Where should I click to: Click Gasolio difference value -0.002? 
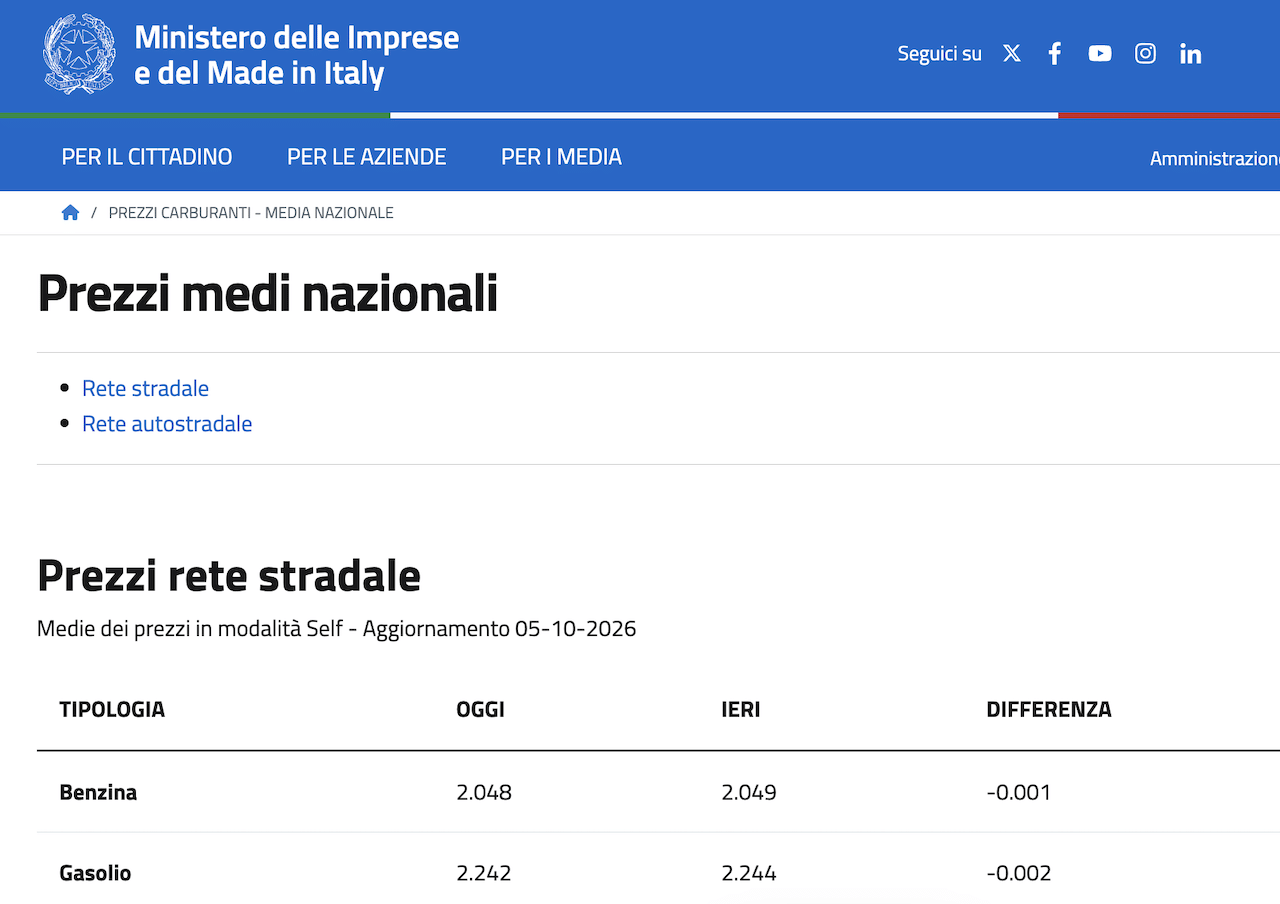tap(1019, 873)
